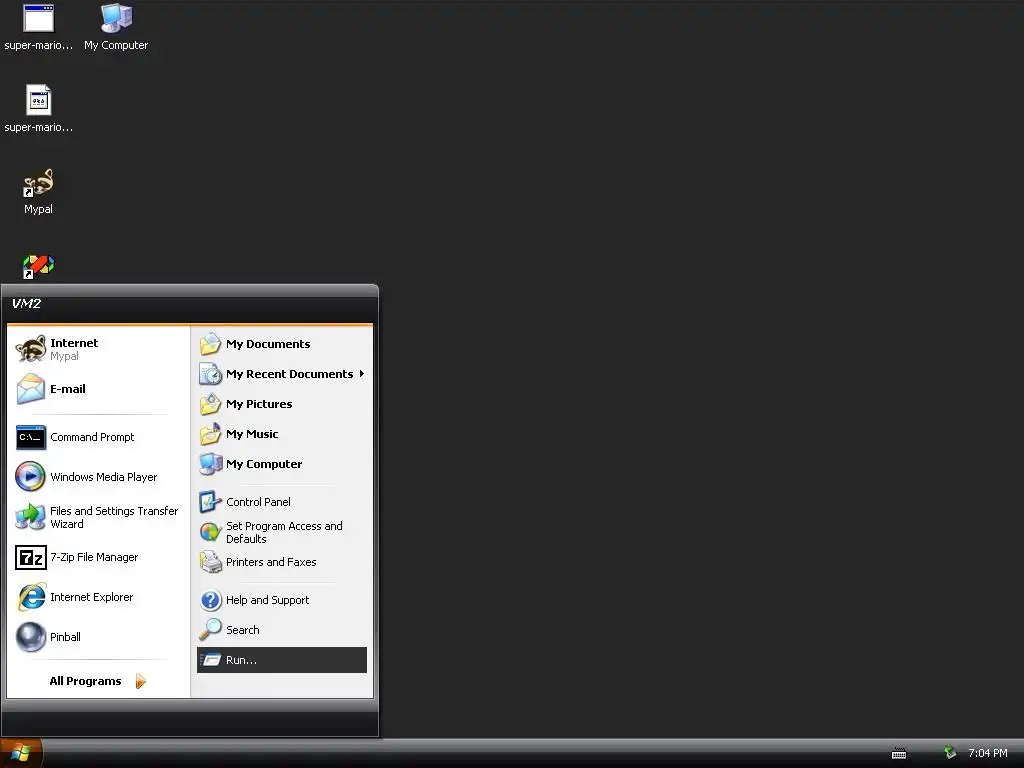
Task: Launch Internet Explorer from Start menu
Action: (x=98, y=597)
